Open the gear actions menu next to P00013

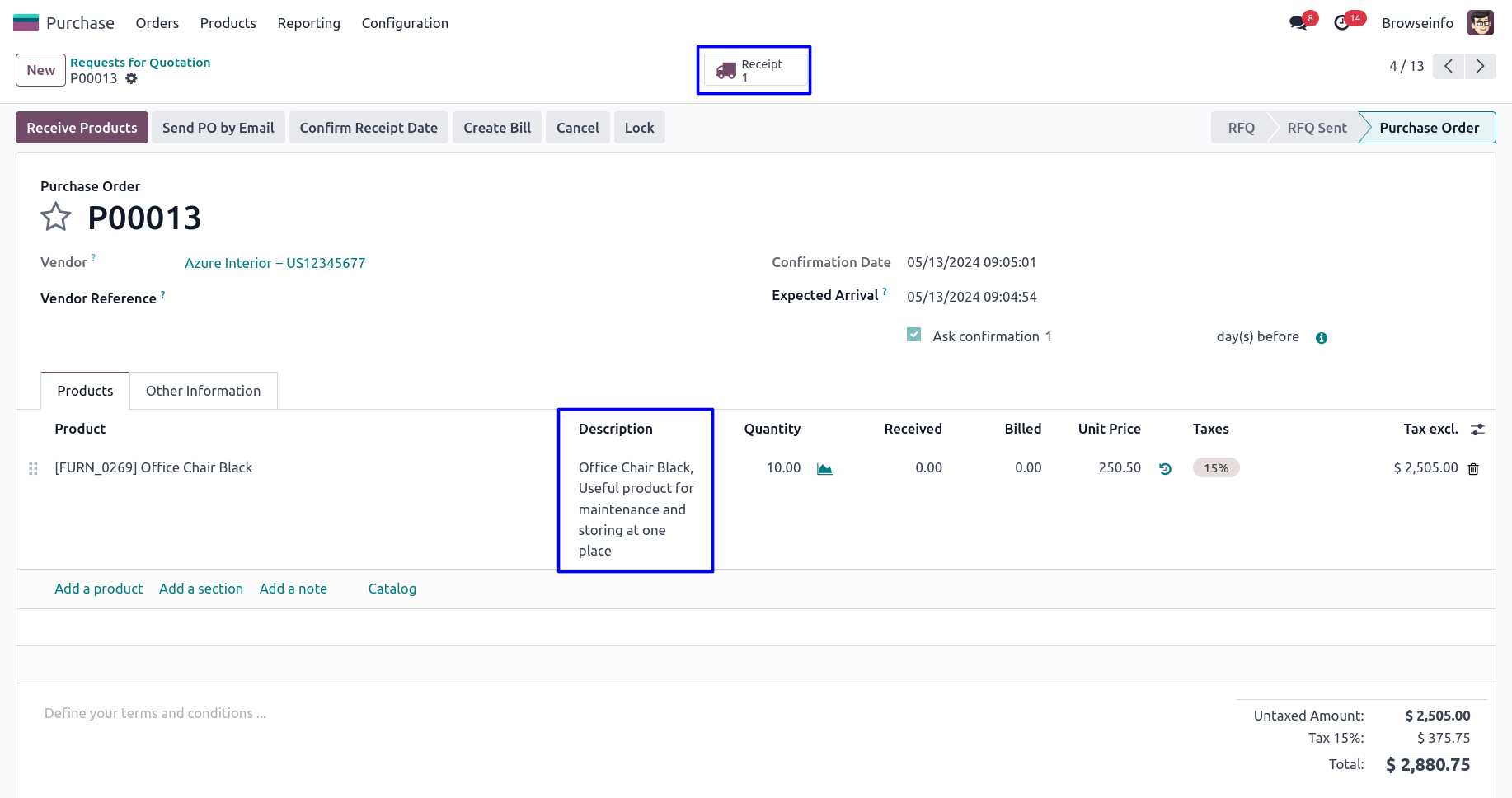coord(132,79)
